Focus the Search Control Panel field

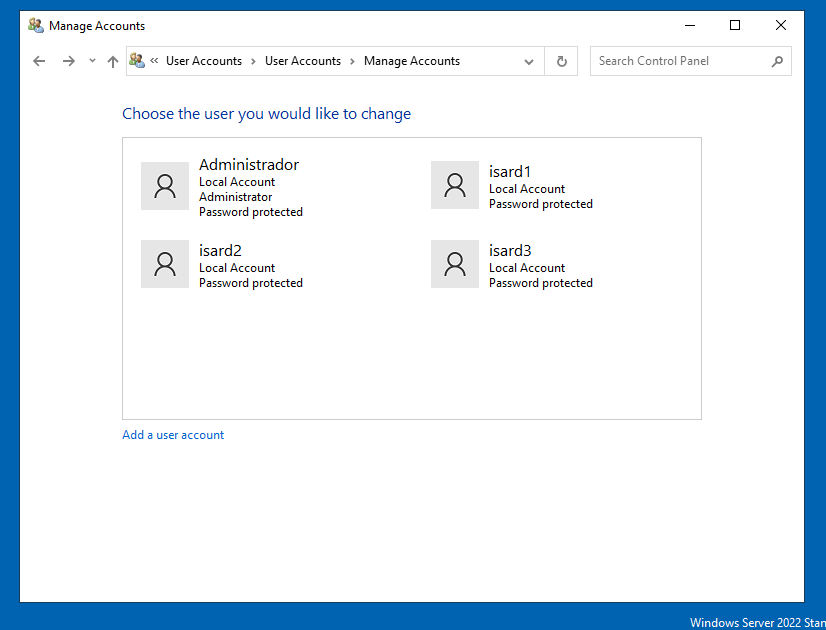click(x=680, y=61)
